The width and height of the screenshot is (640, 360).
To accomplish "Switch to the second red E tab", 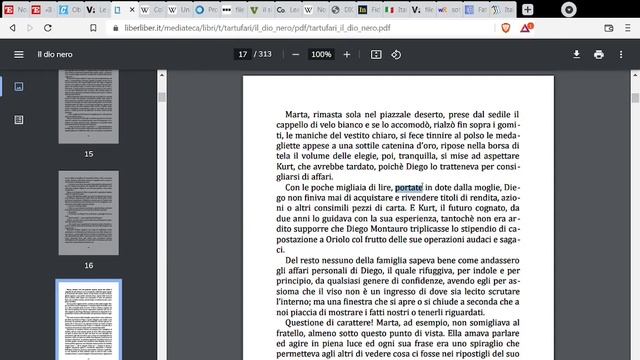I will [x=42, y=10].
